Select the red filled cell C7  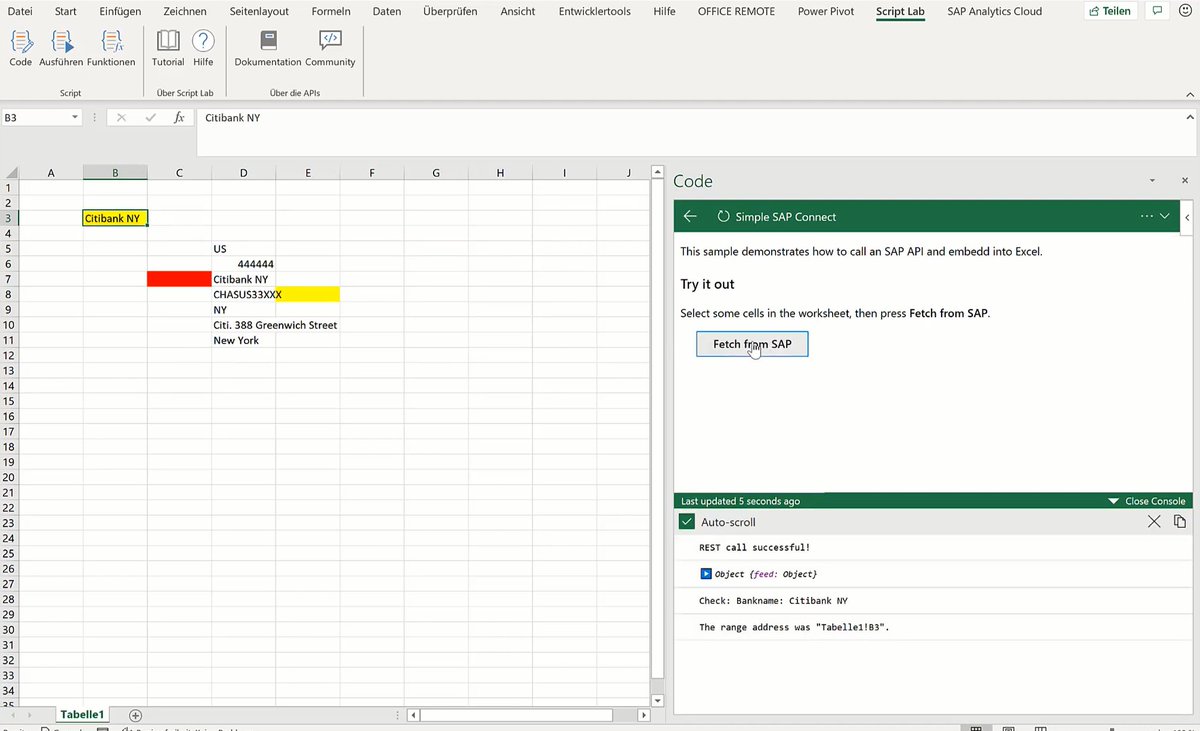click(179, 279)
